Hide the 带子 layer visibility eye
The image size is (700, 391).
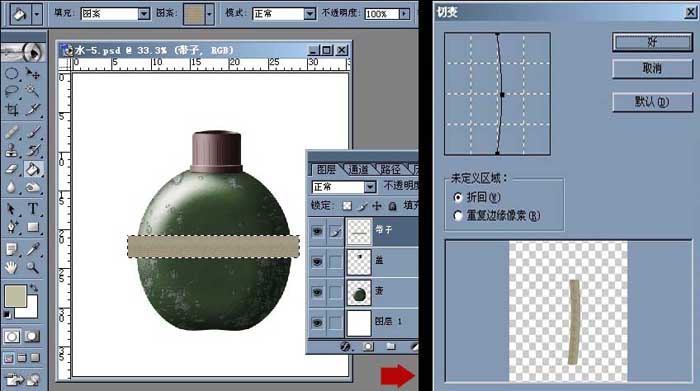(317, 231)
